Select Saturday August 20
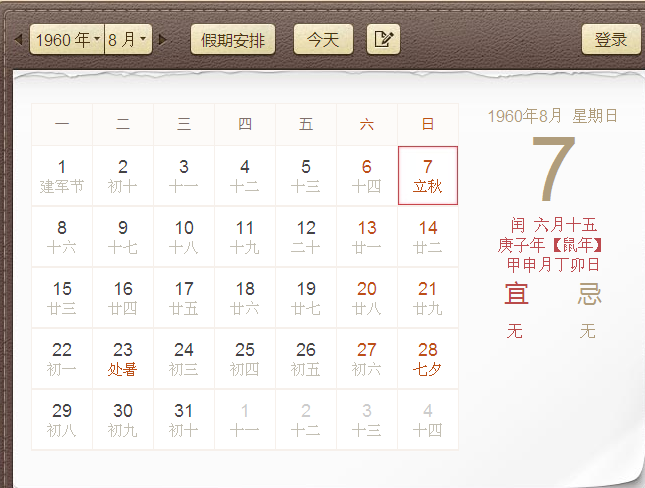The height and width of the screenshot is (488, 645). click(x=367, y=298)
